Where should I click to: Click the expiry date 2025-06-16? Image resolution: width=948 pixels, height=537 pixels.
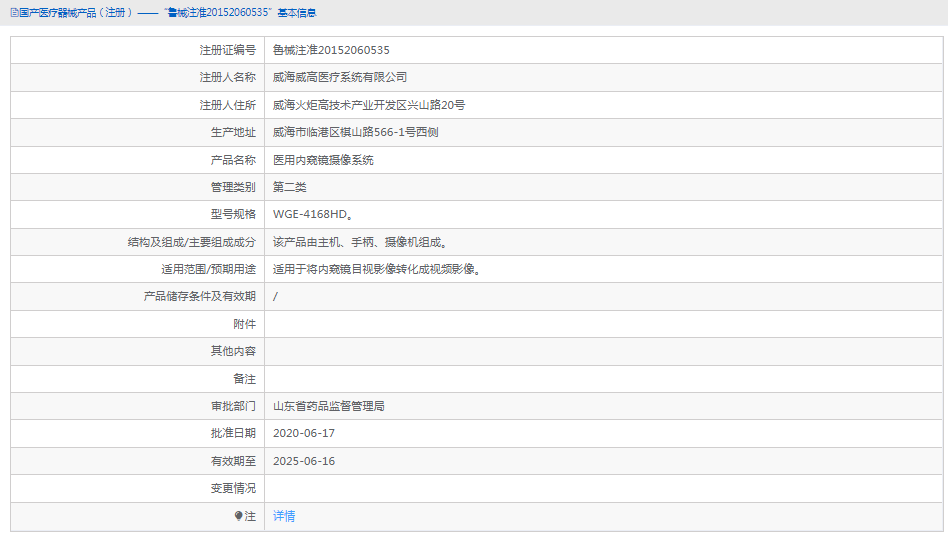[x=304, y=461]
